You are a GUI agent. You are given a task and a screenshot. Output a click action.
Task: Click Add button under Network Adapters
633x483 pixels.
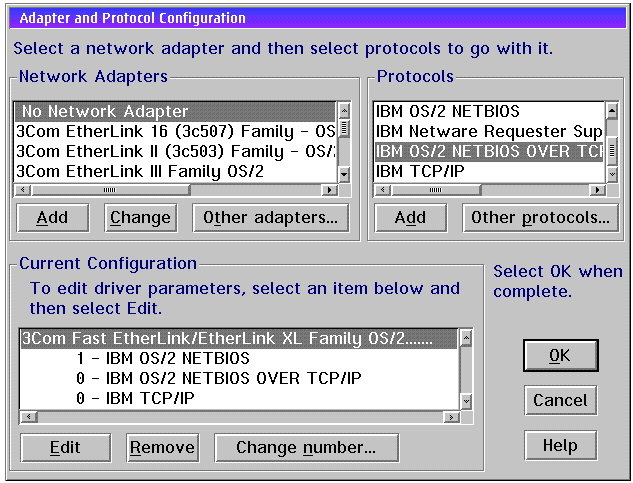(x=52, y=218)
